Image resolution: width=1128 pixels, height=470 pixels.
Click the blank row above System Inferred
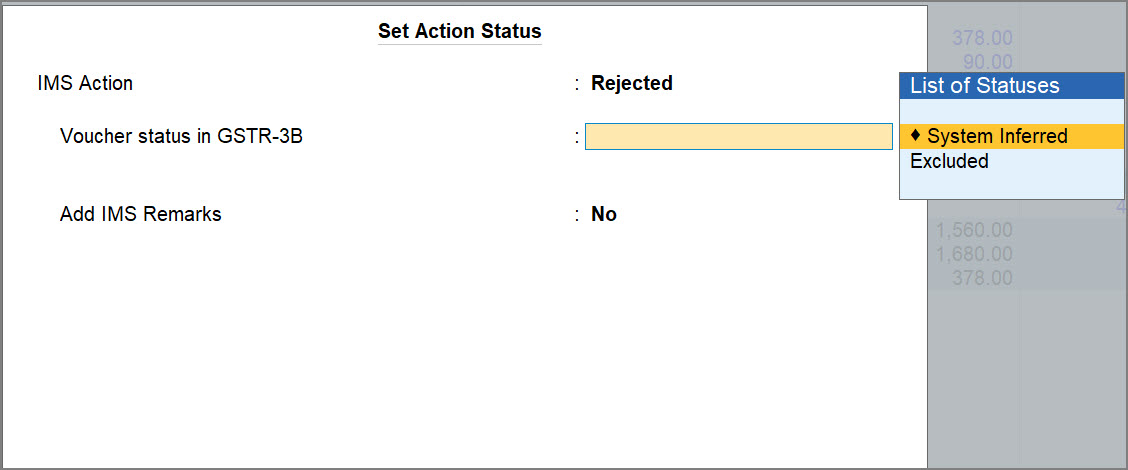tap(1012, 111)
